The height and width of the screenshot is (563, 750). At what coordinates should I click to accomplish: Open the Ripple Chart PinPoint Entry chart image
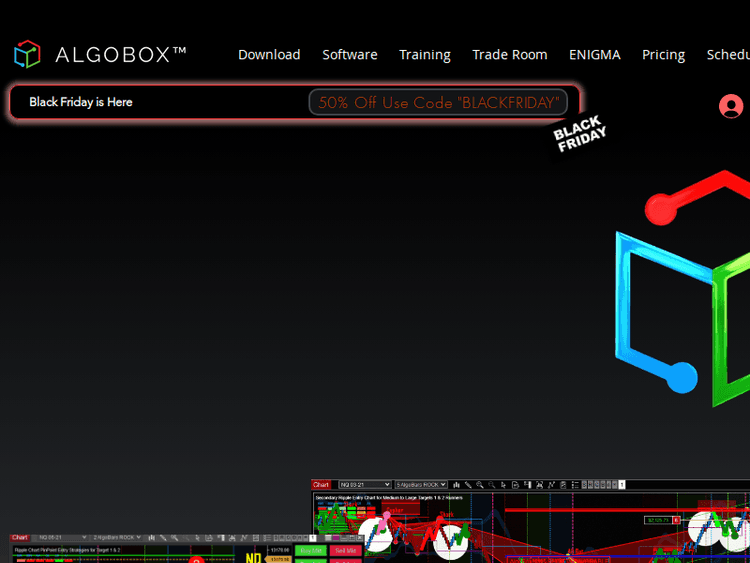(x=186, y=549)
